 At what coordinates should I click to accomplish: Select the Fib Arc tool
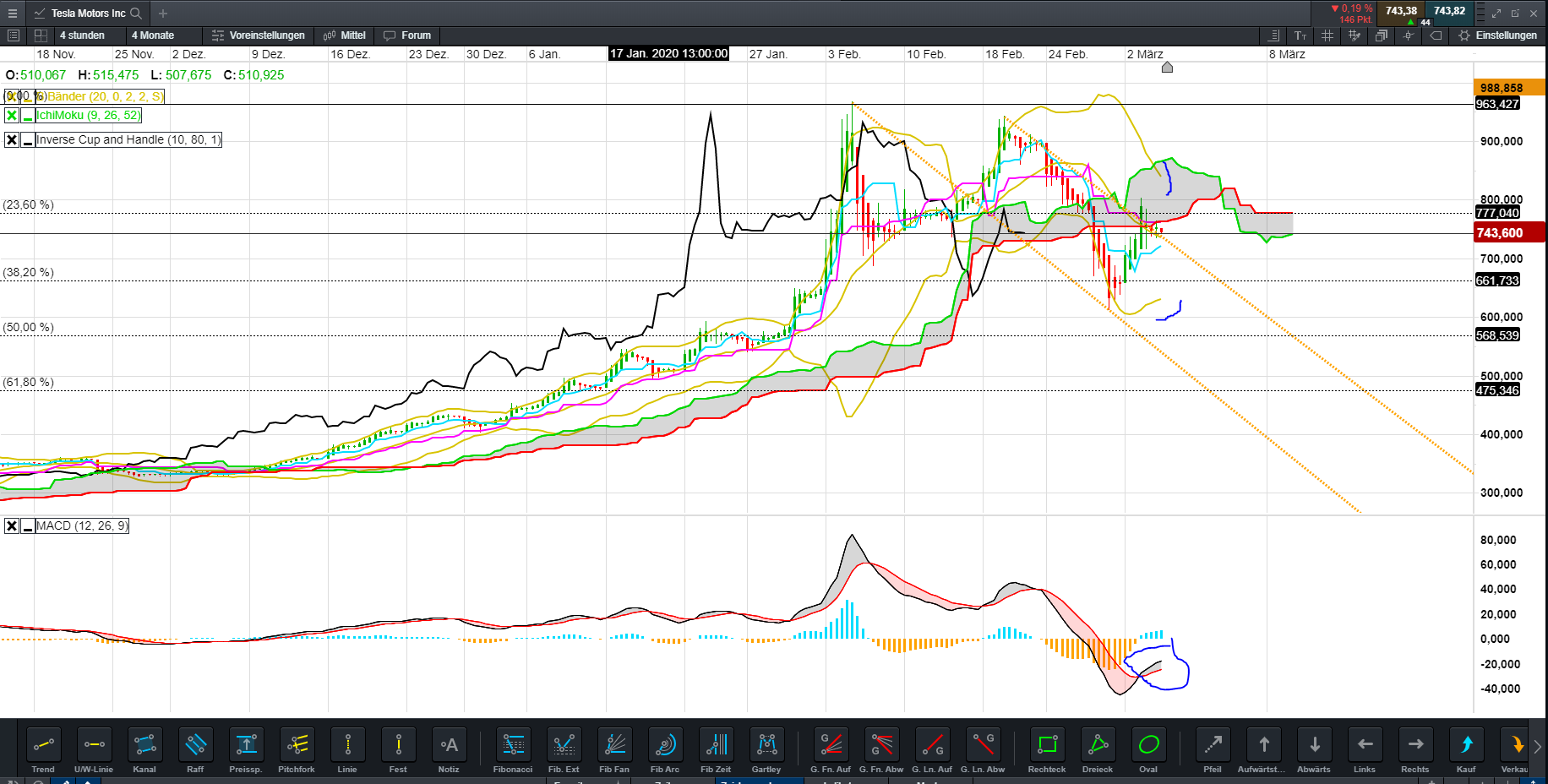tap(665, 750)
